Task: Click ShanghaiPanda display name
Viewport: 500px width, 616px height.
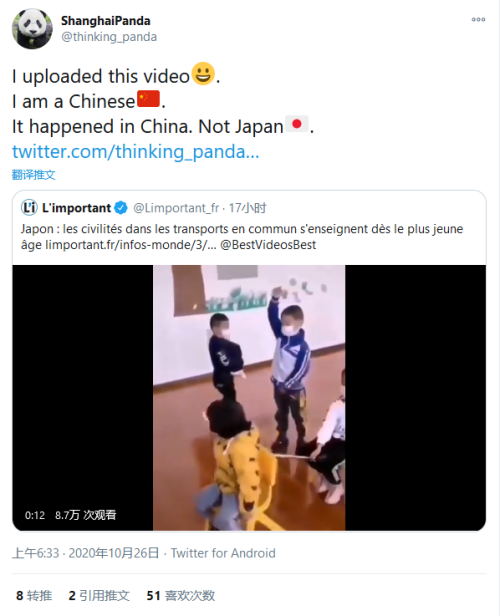Action: coord(106,21)
